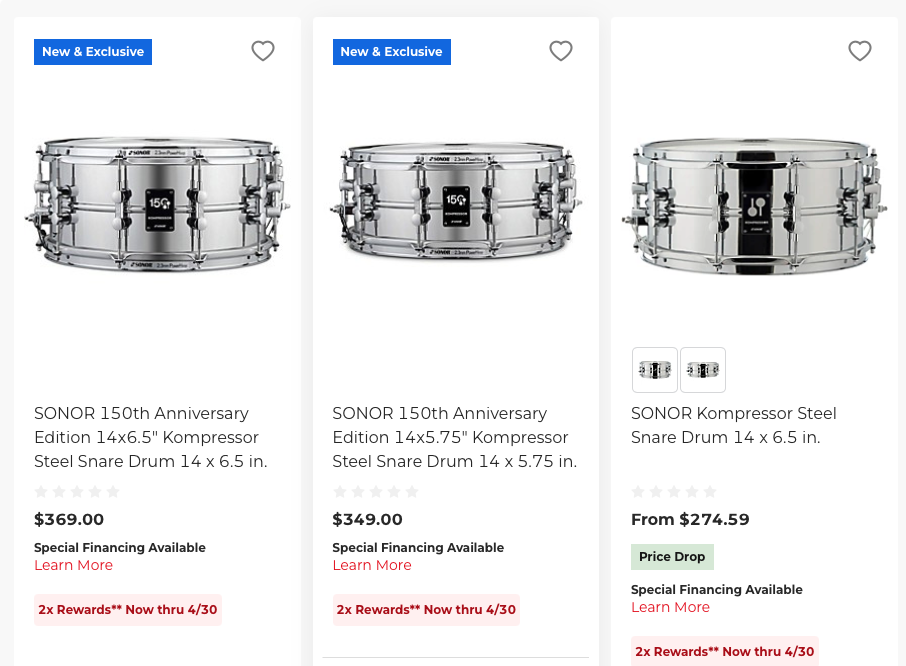Click Learn More under the $369.00 snare

coord(73,565)
